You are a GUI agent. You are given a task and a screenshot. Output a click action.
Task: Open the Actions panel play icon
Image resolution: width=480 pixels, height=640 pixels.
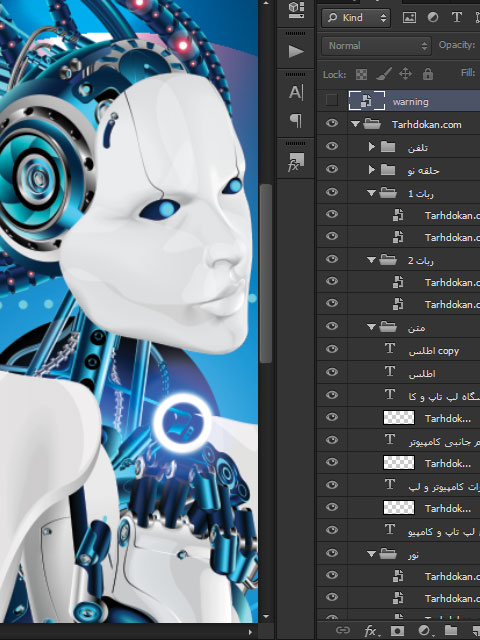296,51
